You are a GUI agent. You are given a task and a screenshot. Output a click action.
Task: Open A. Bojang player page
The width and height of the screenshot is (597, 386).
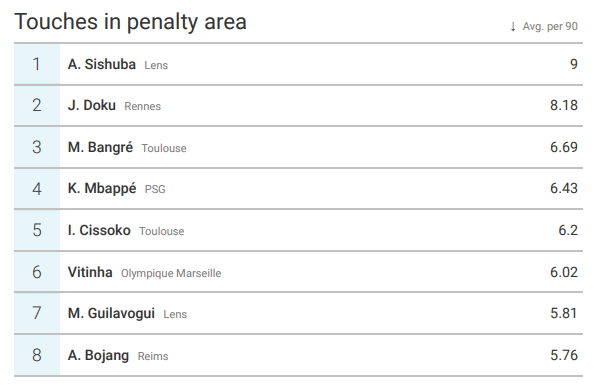(x=98, y=355)
